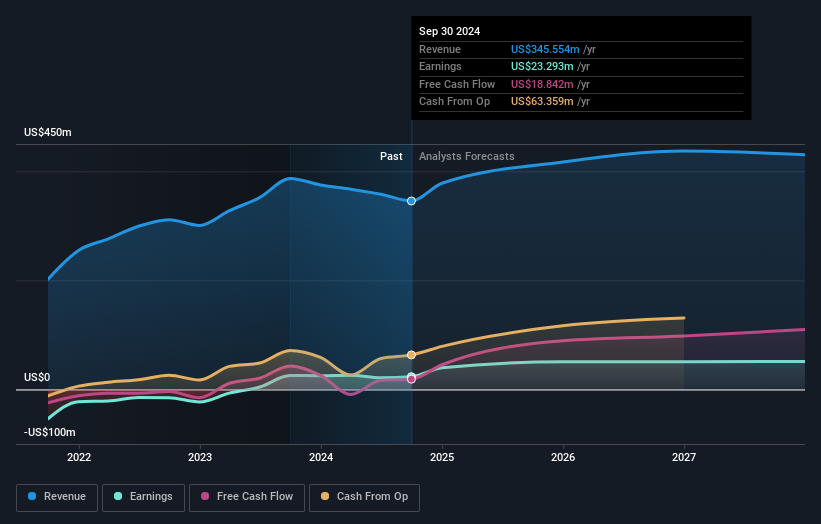
Task: Click the Past label
Action: 391,157
